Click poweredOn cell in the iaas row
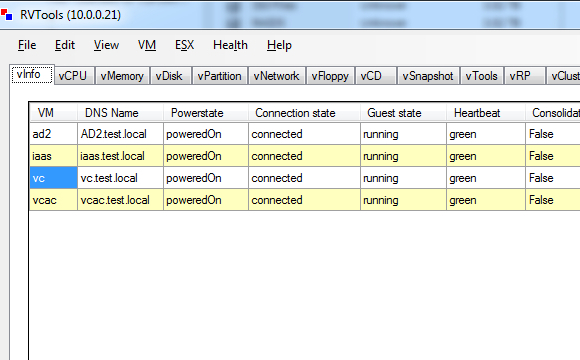Viewport: 580px width, 360px height. [206, 156]
